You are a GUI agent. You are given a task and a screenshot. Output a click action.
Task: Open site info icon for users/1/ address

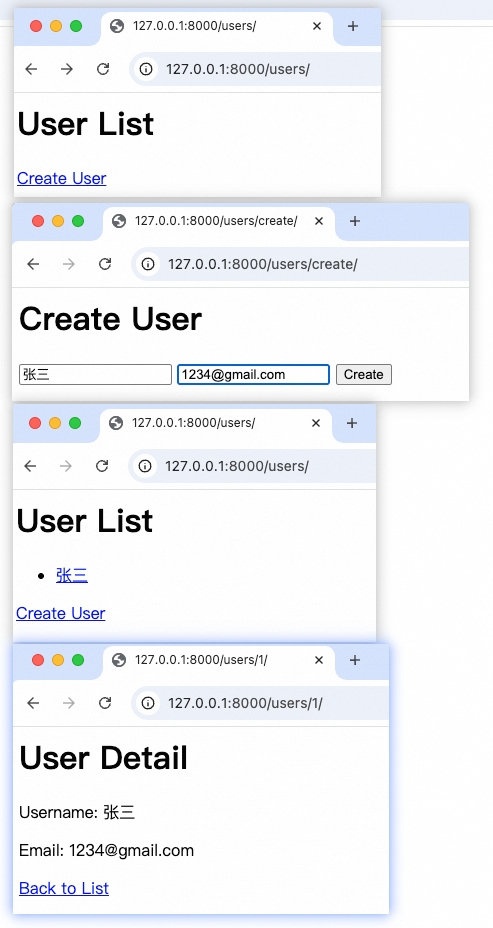tap(148, 703)
